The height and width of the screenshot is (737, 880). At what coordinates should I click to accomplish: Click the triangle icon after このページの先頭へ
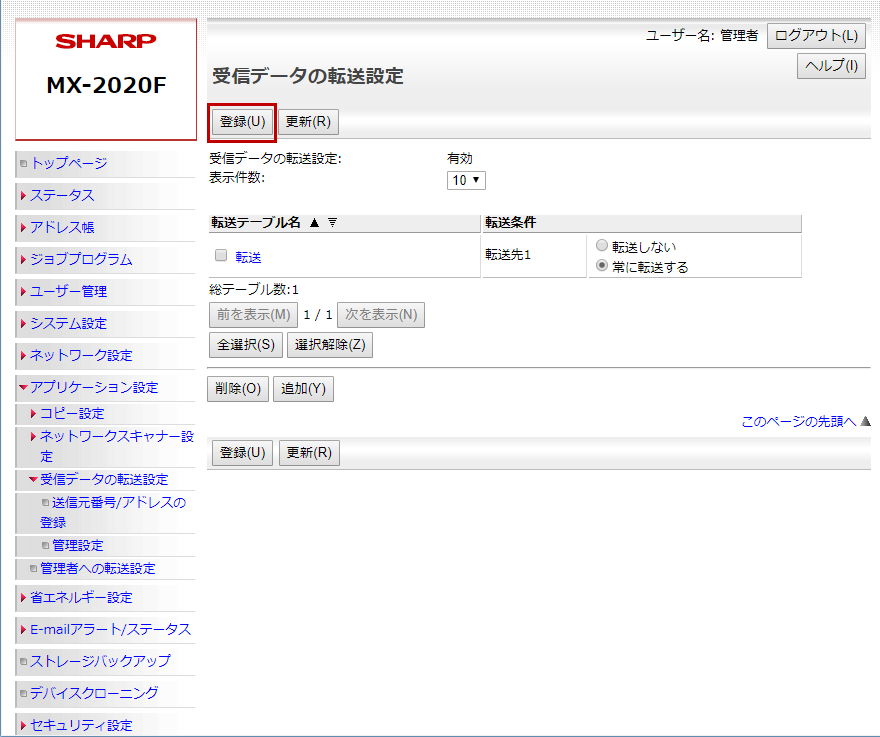click(866, 422)
